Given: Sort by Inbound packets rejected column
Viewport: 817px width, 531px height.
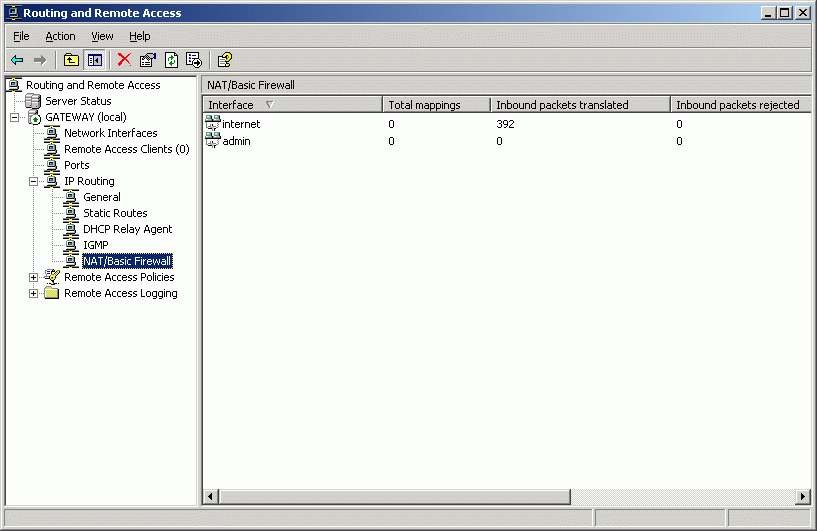Looking at the screenshot, I should click(x=740, y=105).
